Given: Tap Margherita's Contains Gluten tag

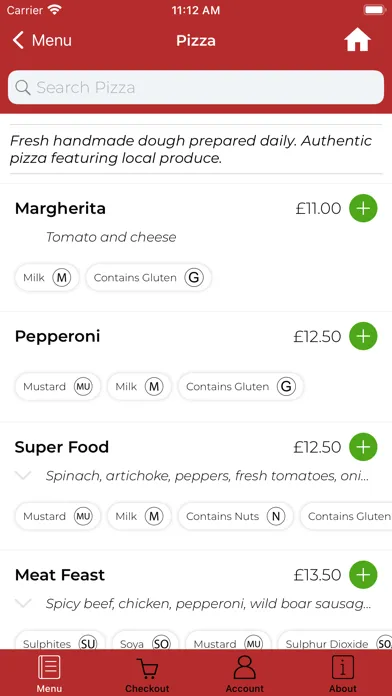Looking at the screenshot, I should pos(148,278).
